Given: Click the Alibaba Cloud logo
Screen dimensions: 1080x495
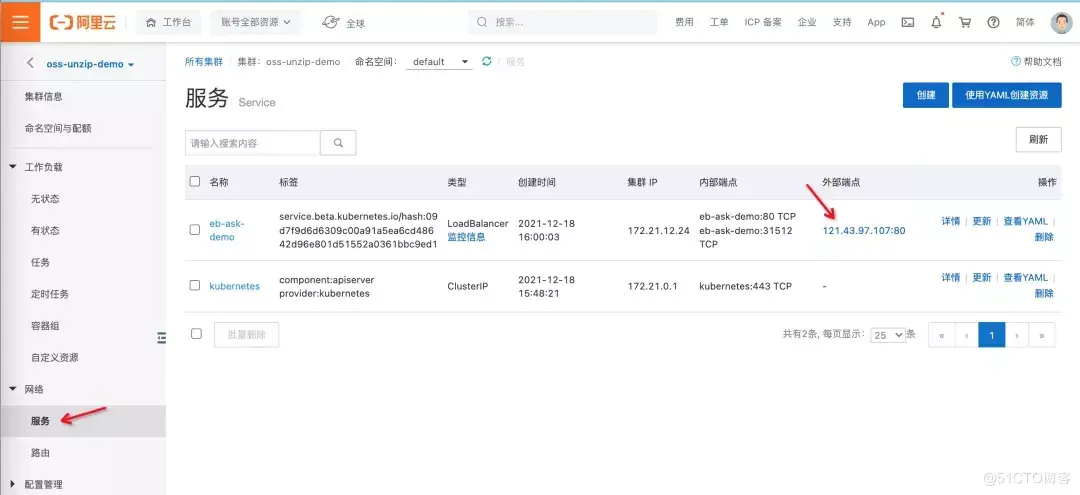Looking at the screenshot, I should (83, 22).
